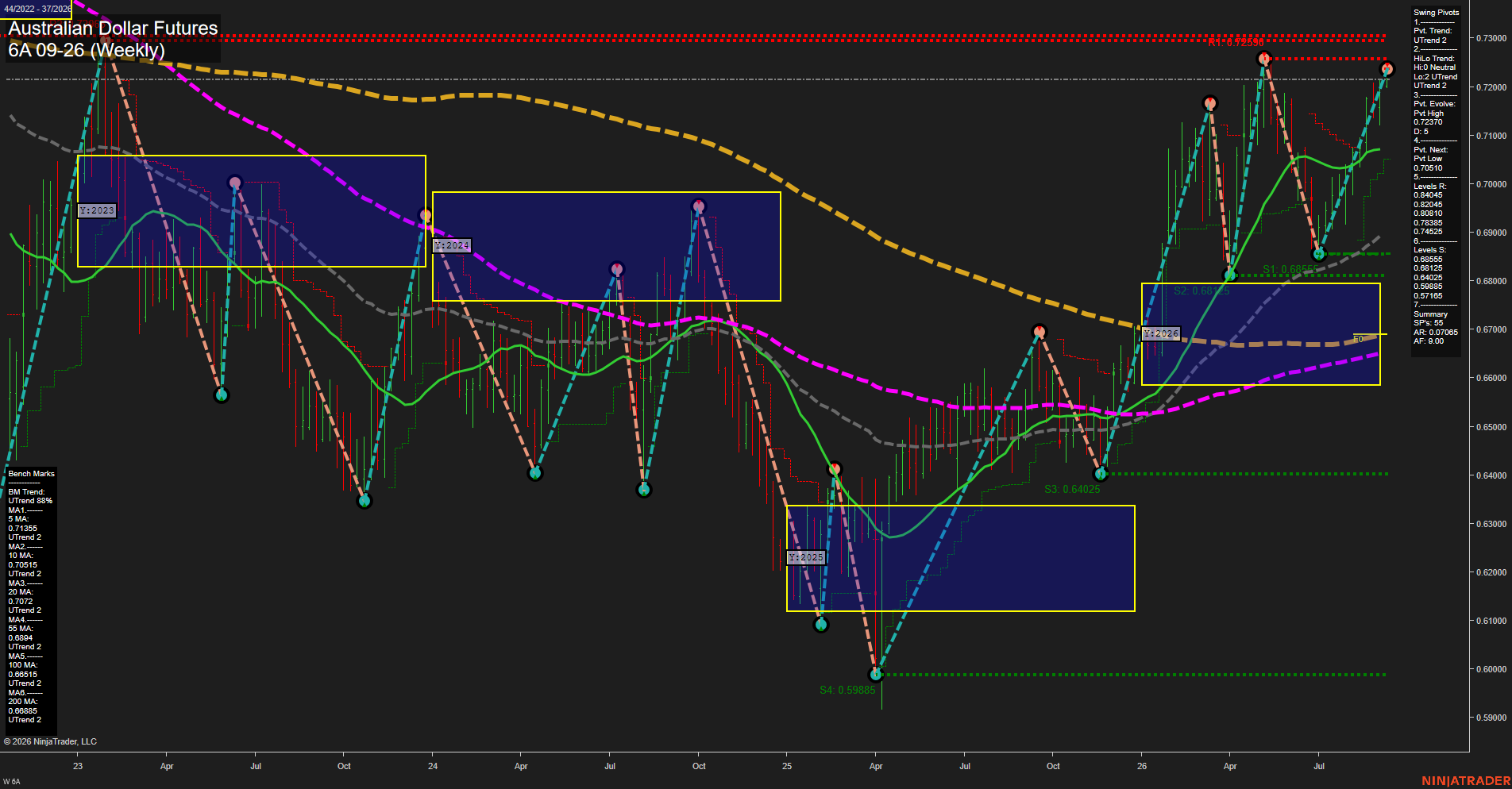Click the 6A 09-26 (Weekly) contract label
Image resolution: width=1512 pixels, height=789 pixels.
coord(87,50)
